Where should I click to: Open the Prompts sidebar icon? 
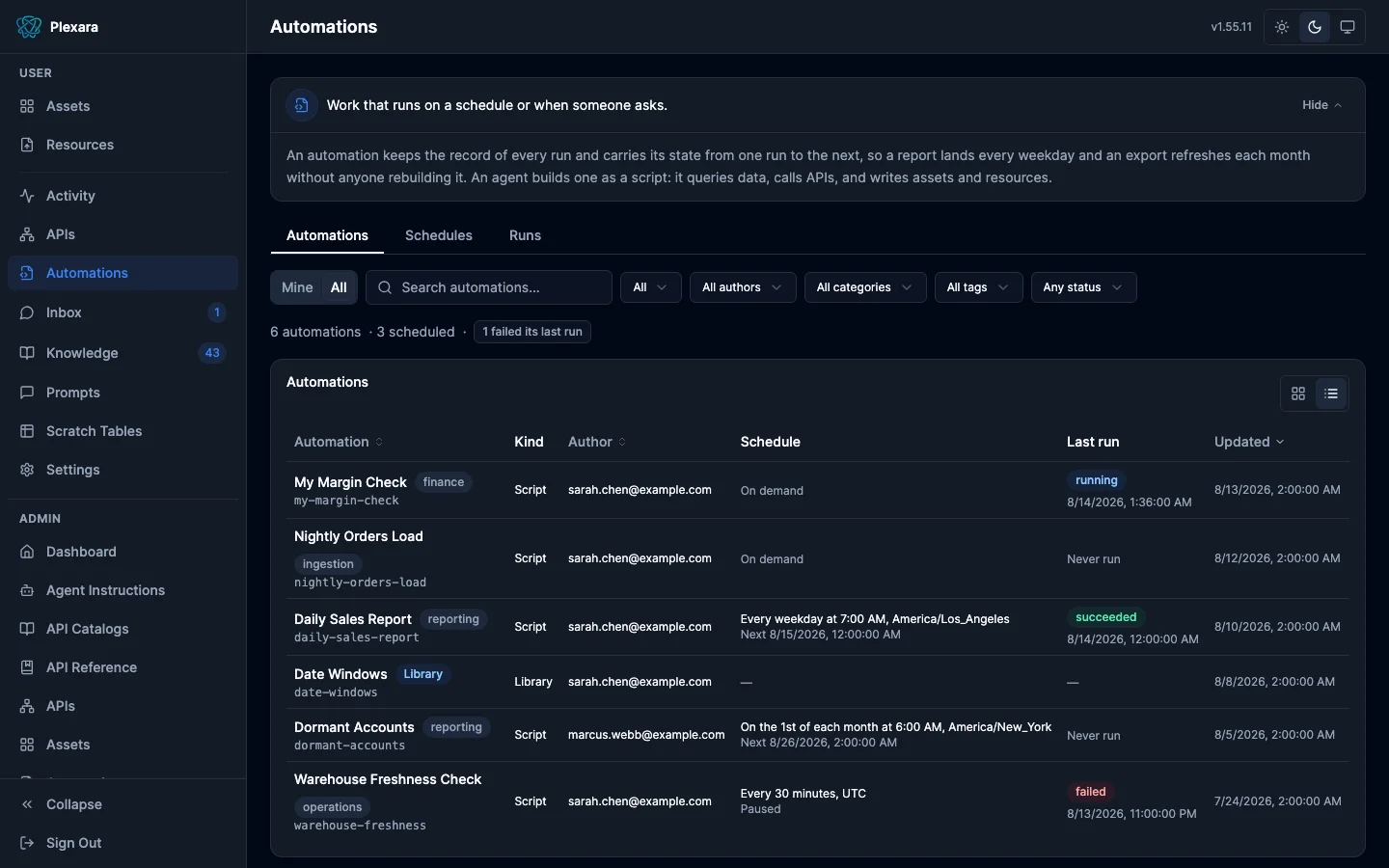pos(27,393)
